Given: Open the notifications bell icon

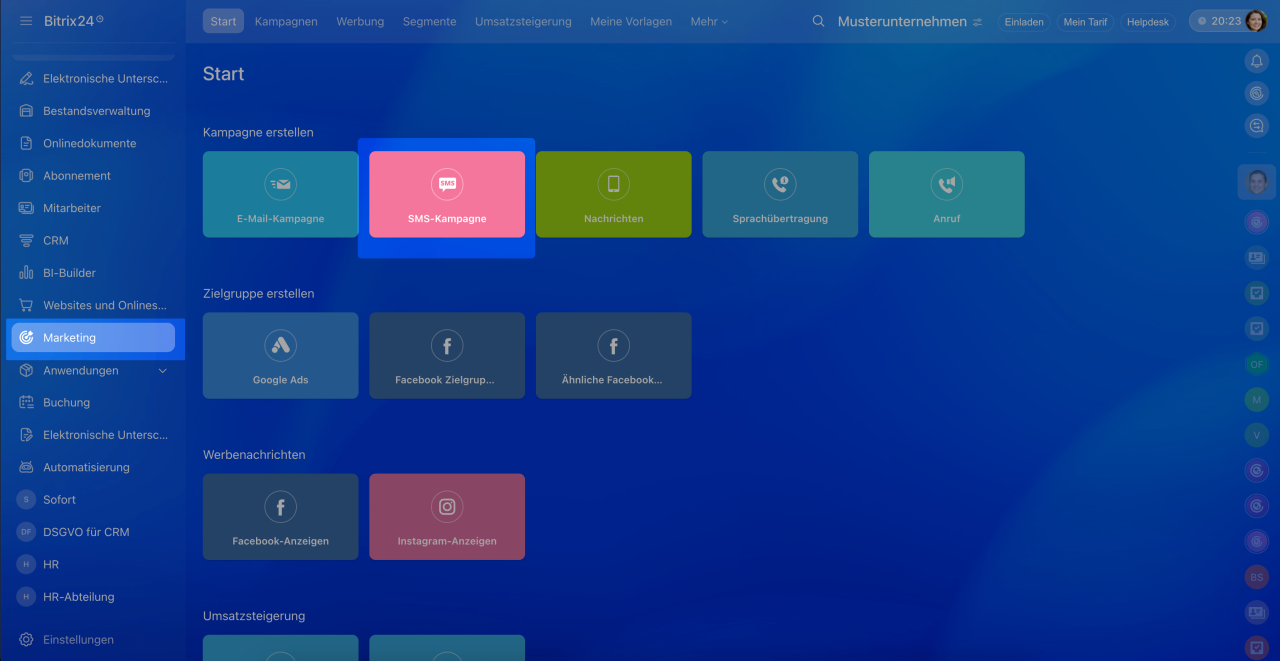Looking at the screenshot, I should (x=1257, y=61).
